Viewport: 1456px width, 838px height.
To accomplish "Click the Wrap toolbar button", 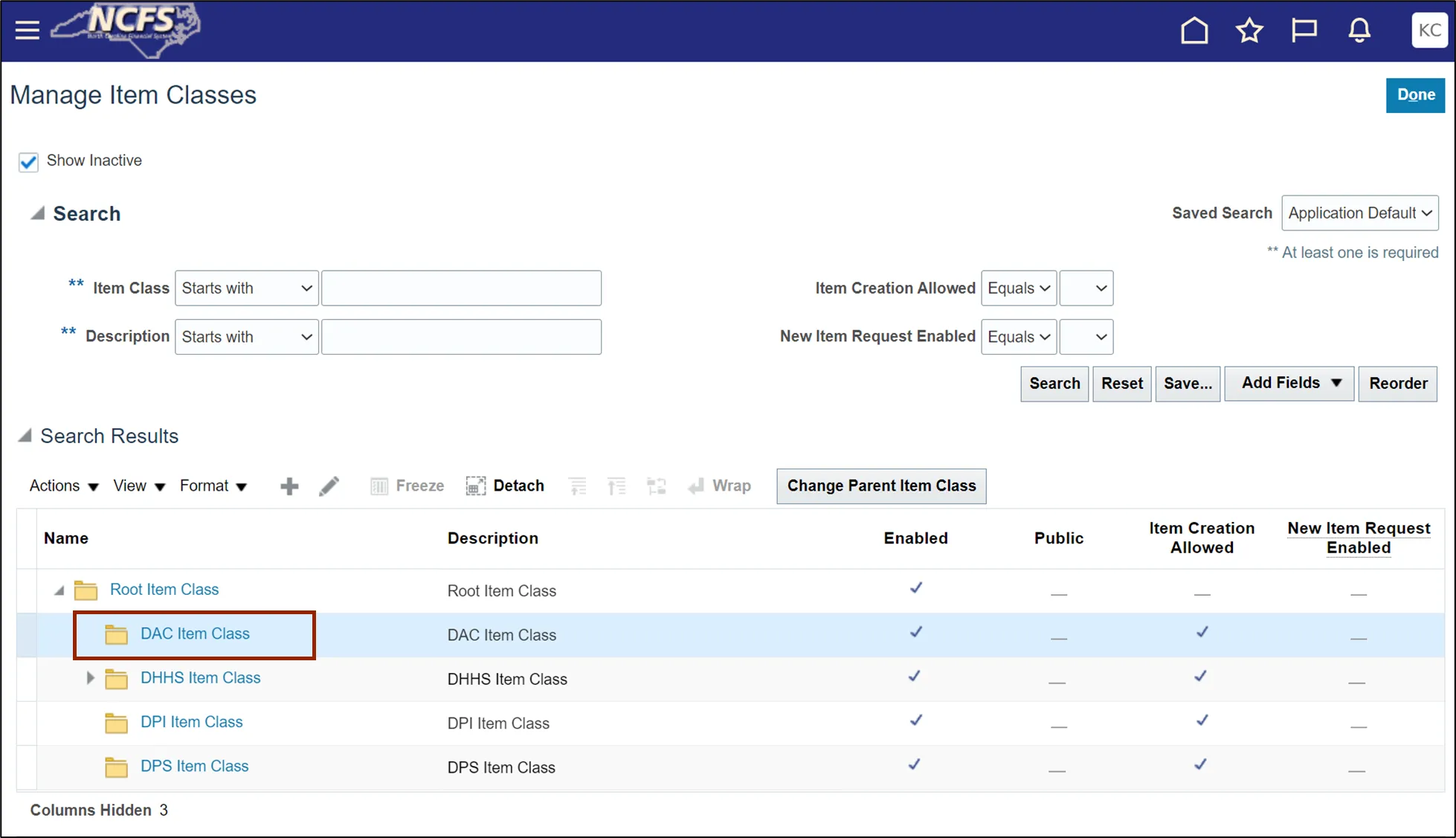I will coord(719,486).
